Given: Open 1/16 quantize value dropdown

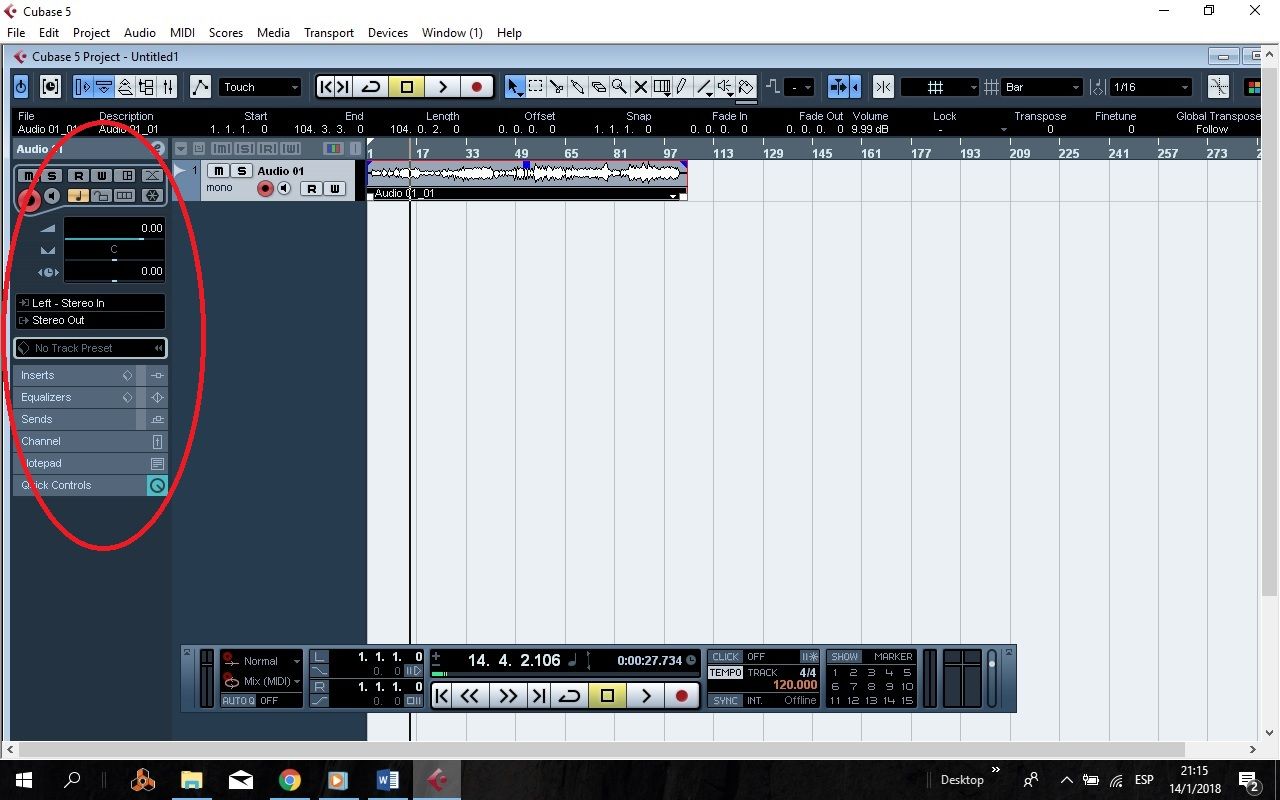Looking at the screenshot, I should point(1151,87).
